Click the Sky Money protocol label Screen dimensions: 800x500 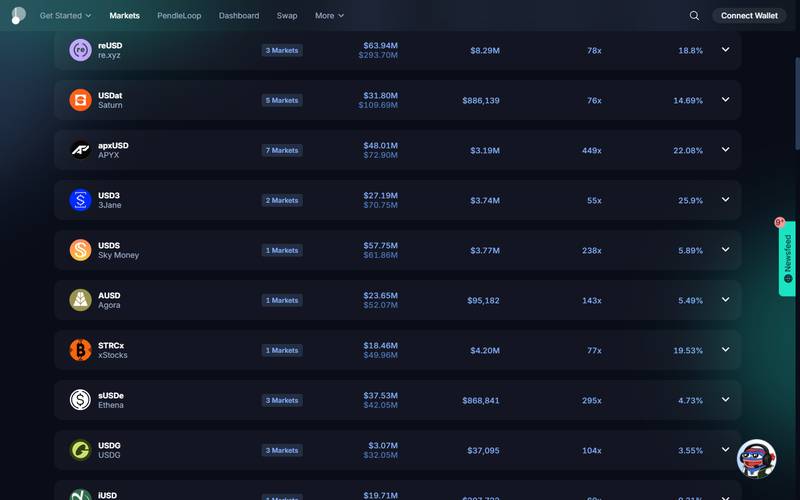point(118,255)
